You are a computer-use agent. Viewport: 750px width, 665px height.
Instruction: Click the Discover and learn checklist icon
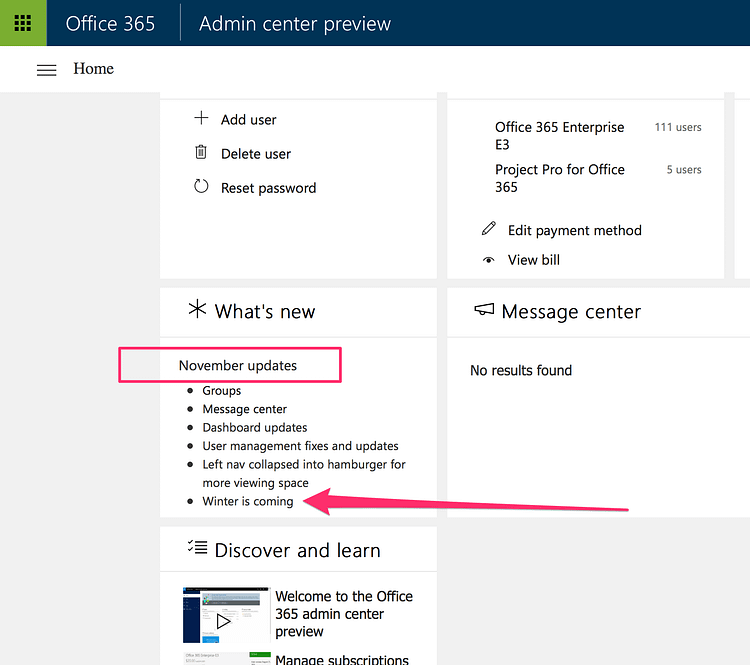[198, 547]
